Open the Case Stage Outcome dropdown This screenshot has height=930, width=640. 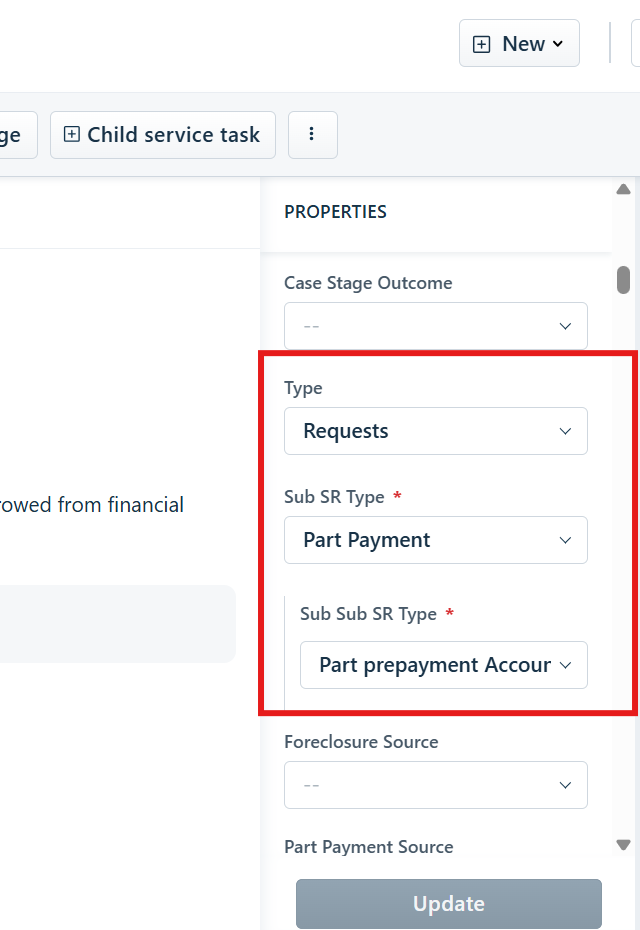tap(435, 326)
